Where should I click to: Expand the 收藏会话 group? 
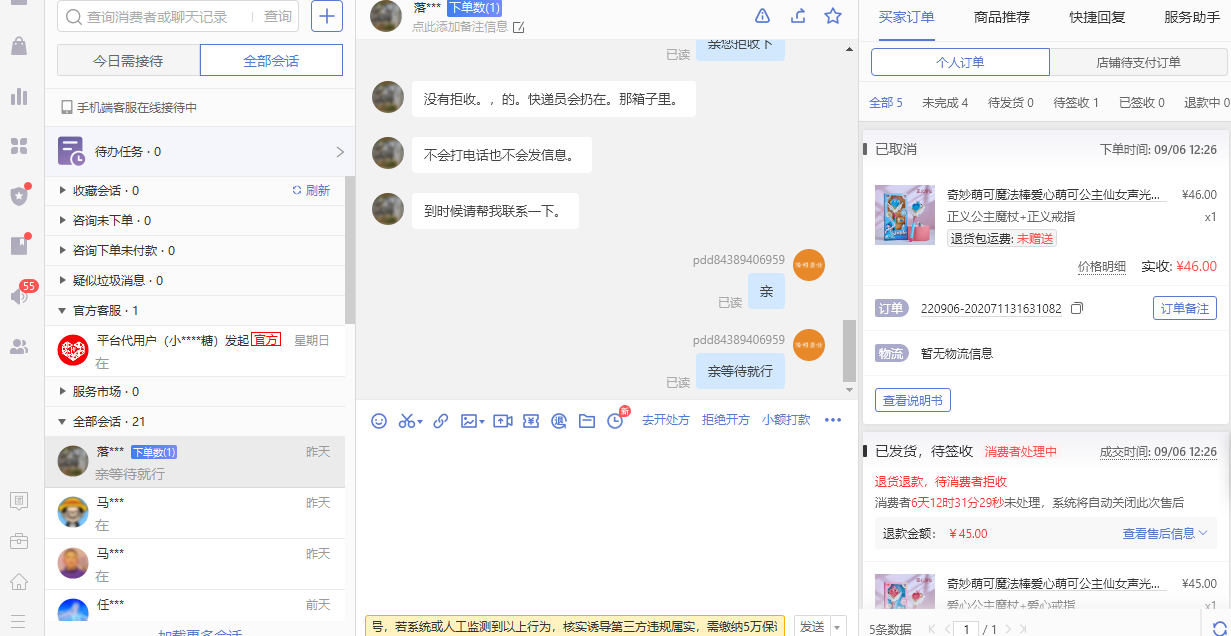coord(63,190)
